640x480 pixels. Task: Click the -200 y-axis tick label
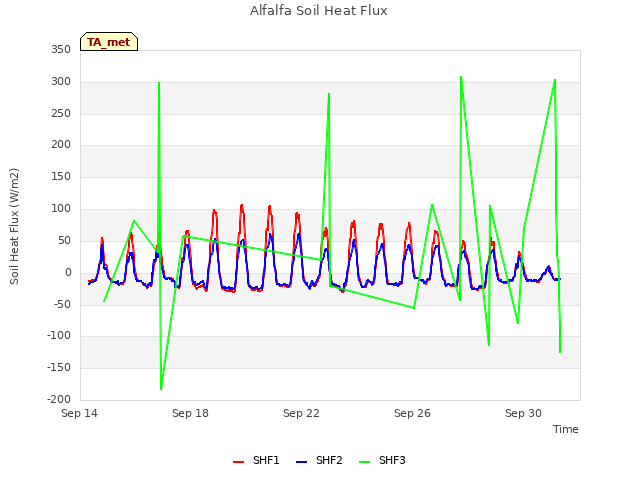pyautogui.click(x=59, y=400)
